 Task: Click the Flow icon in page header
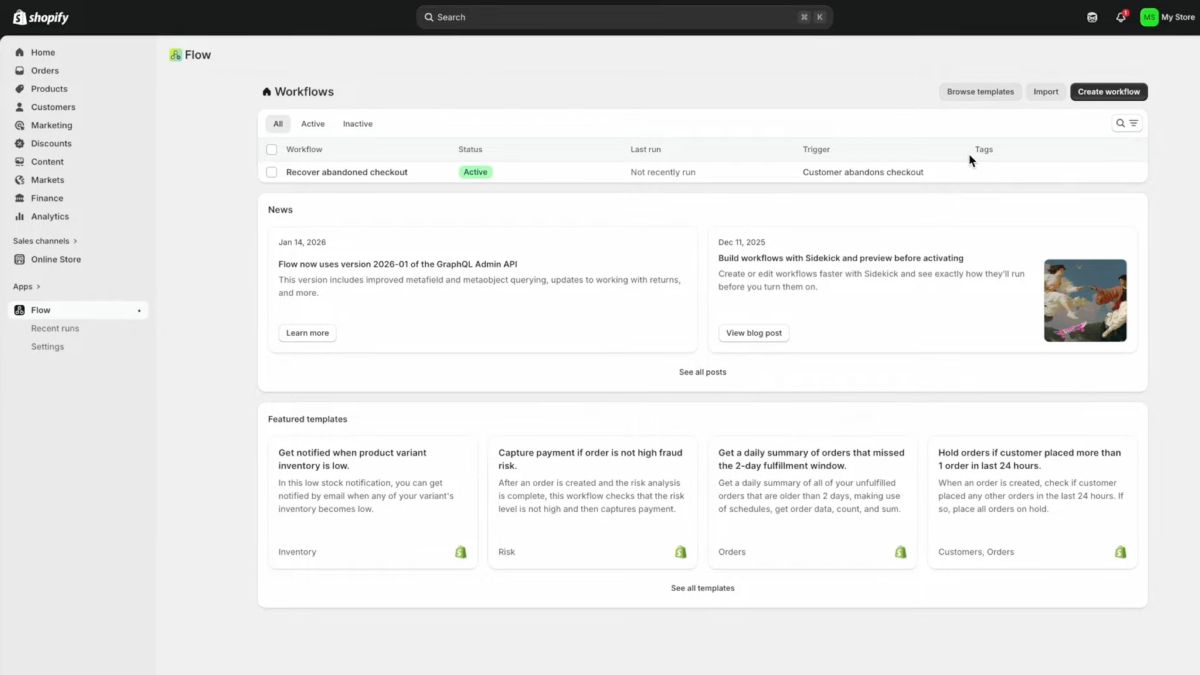point(176,55)
